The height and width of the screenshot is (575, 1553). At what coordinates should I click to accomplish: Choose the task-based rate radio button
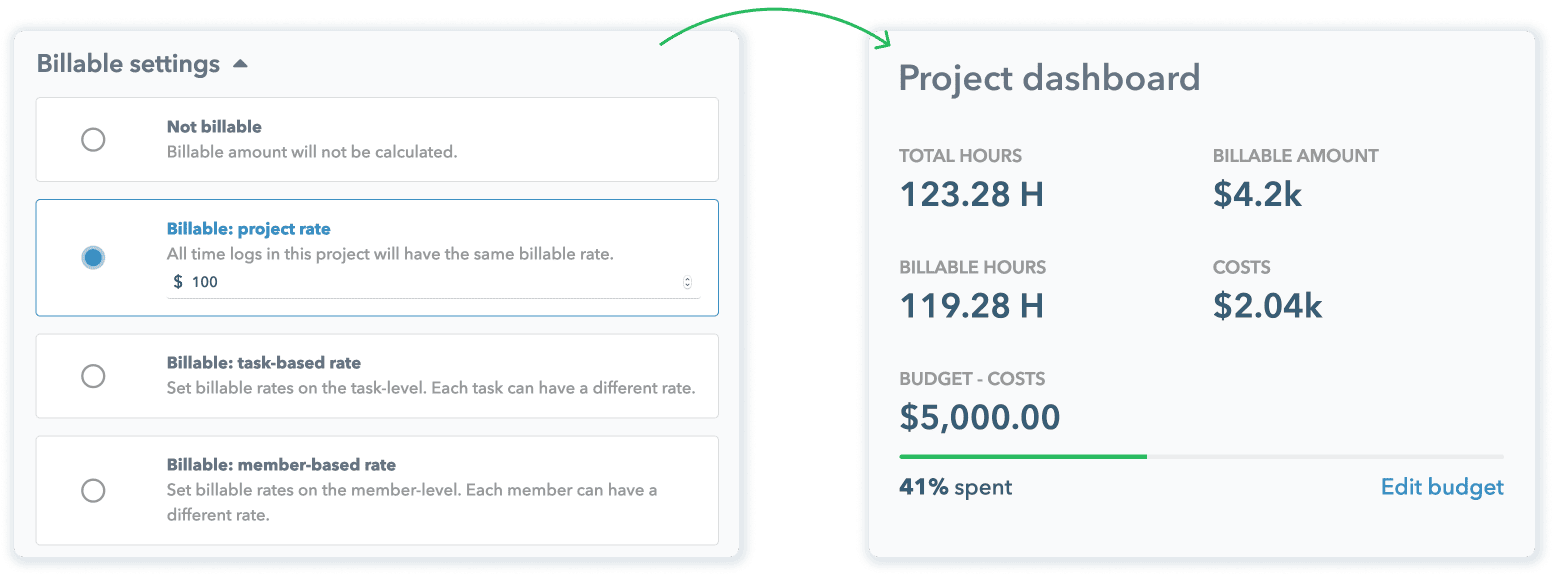click(x=93, y=376)
